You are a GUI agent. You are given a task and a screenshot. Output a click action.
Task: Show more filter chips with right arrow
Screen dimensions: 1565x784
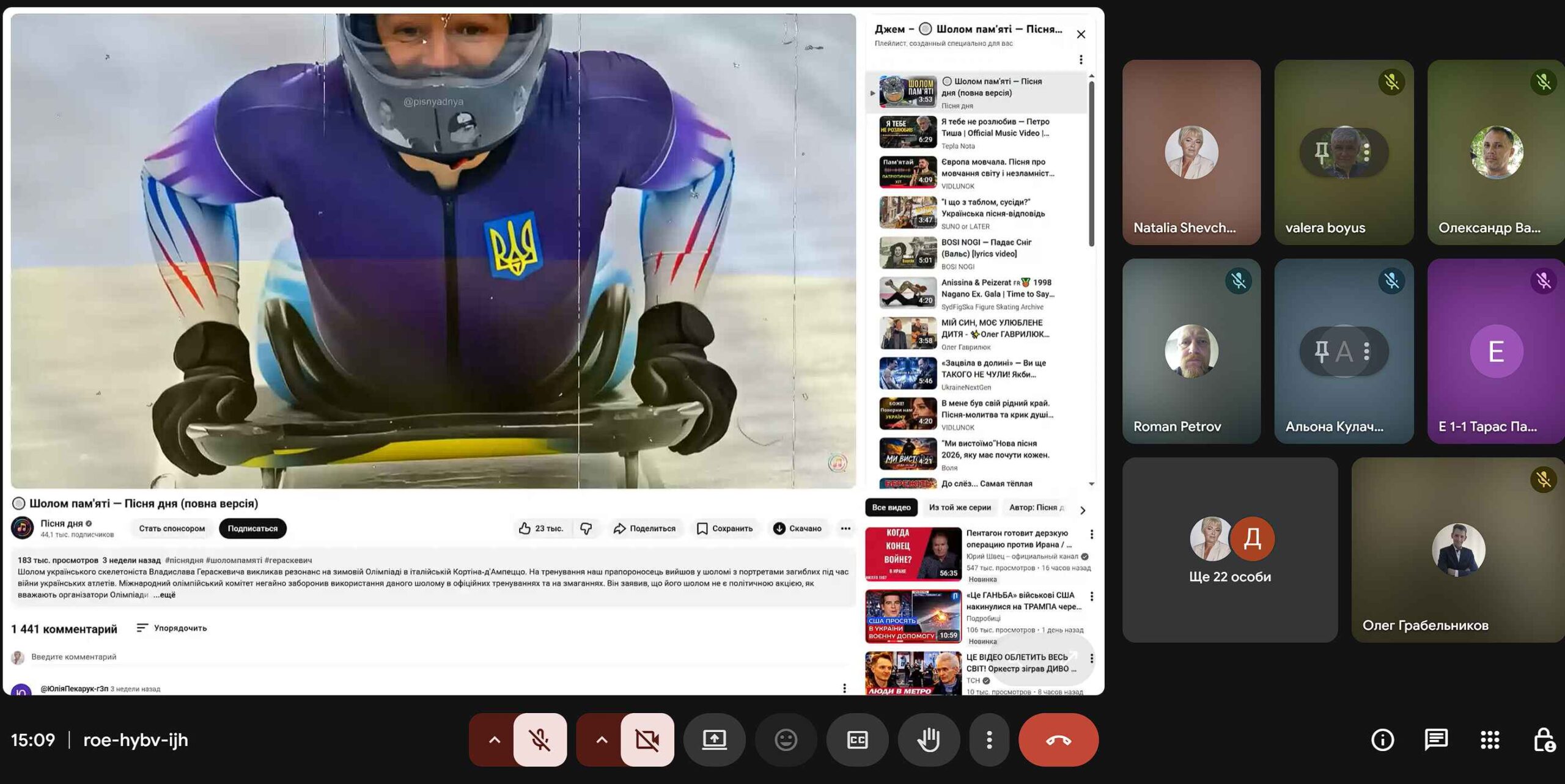(1083, 510)
